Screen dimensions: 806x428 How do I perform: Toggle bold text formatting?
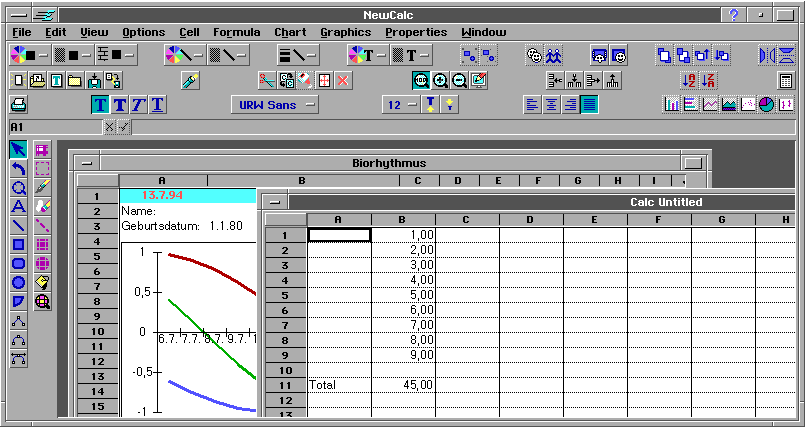100,104
